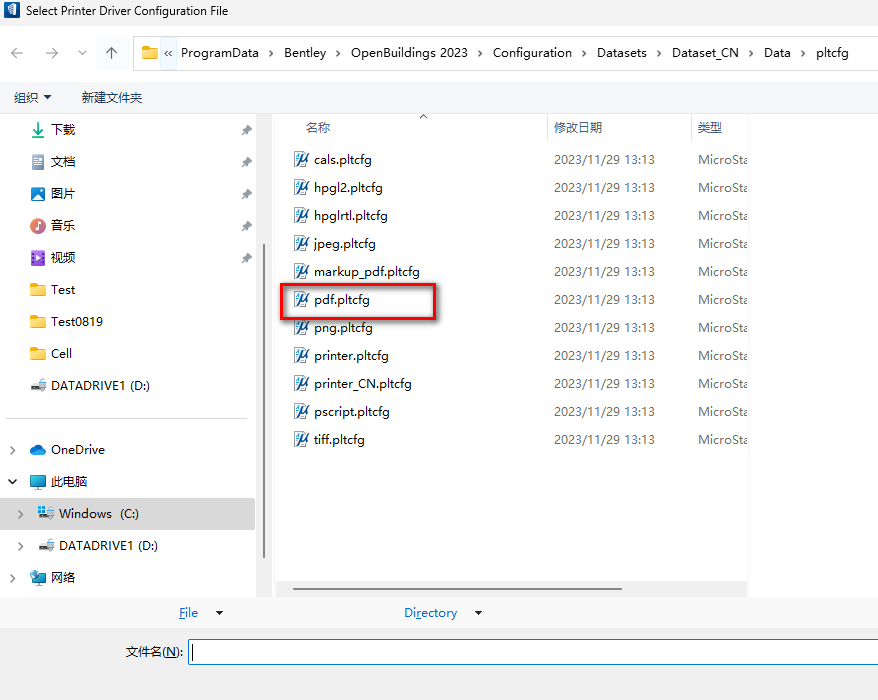Open 视频 quick access folder

coord(63,258)
